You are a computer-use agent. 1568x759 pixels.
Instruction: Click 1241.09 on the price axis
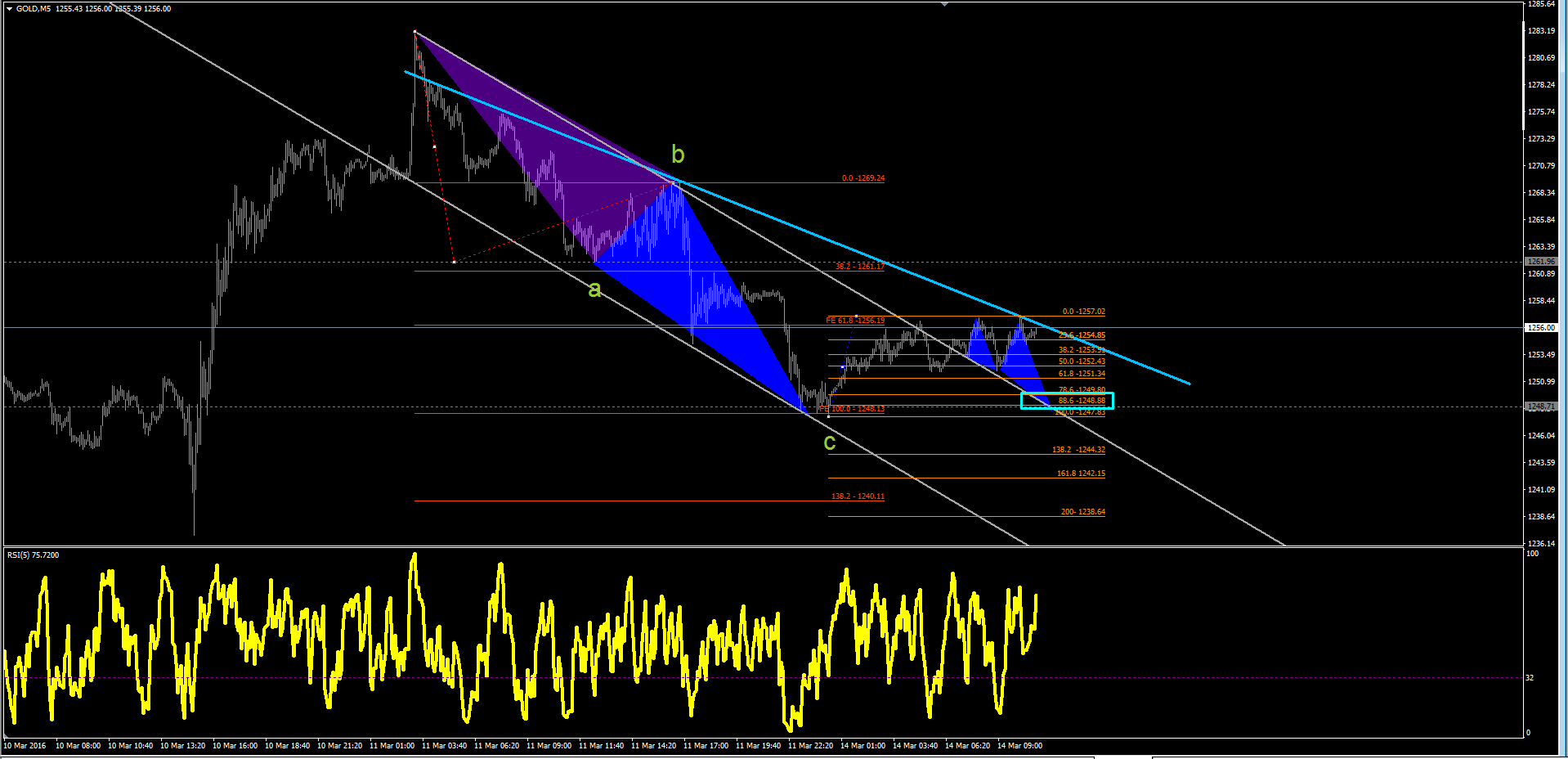coord(1542,490)
